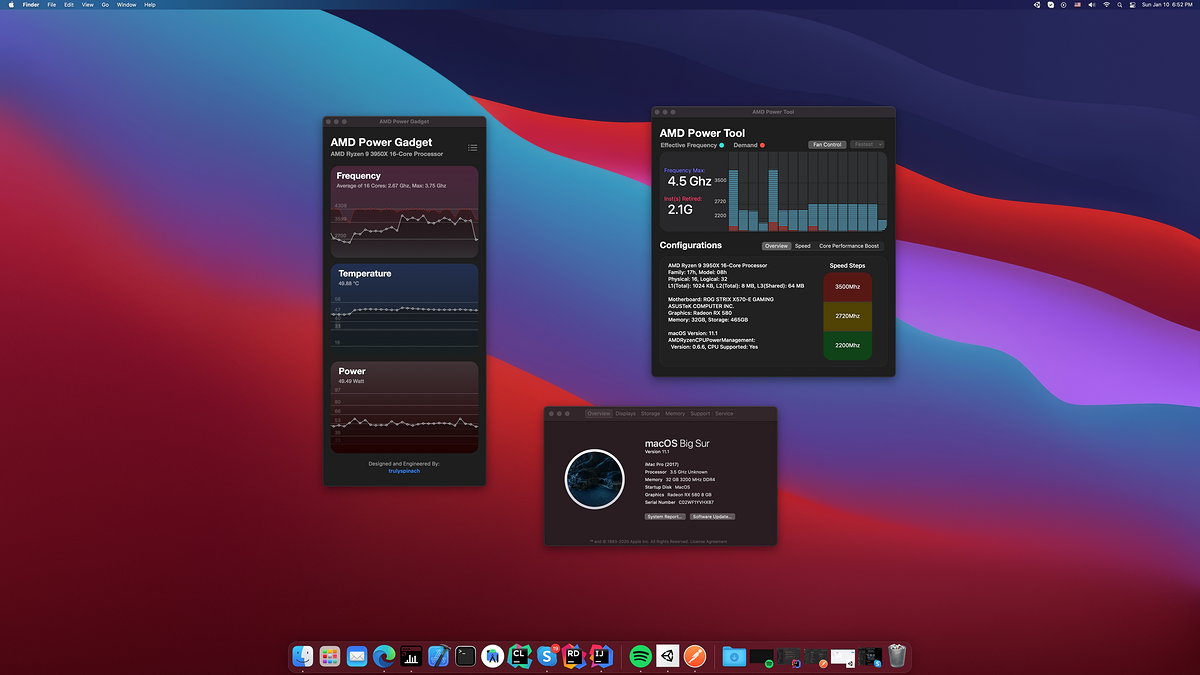Launch Microsoft Edge from the Dock
Image resolution: width=1200 pixels, height=675 pixels.
pyautogui.click(x=384, y=656)
